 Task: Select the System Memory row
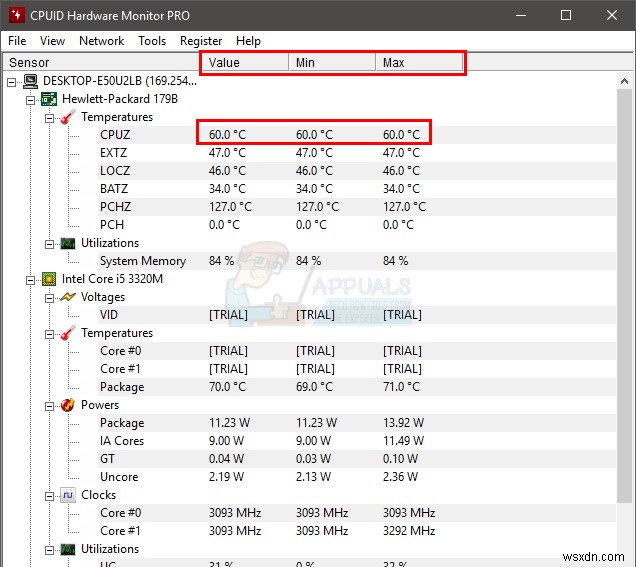[x=357, y=261]
